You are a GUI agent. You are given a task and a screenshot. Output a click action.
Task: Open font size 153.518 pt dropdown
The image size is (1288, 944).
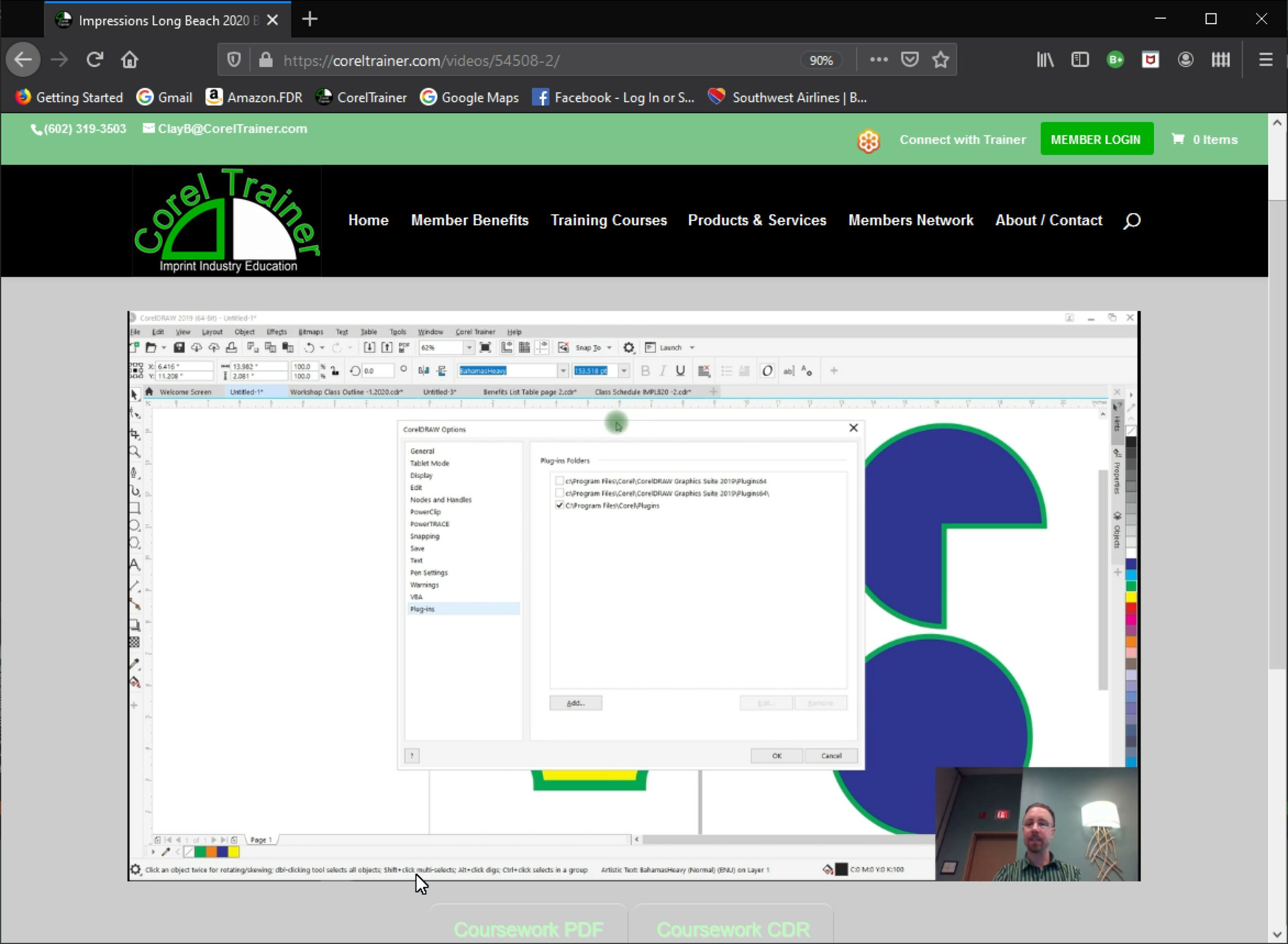point(623,371)
